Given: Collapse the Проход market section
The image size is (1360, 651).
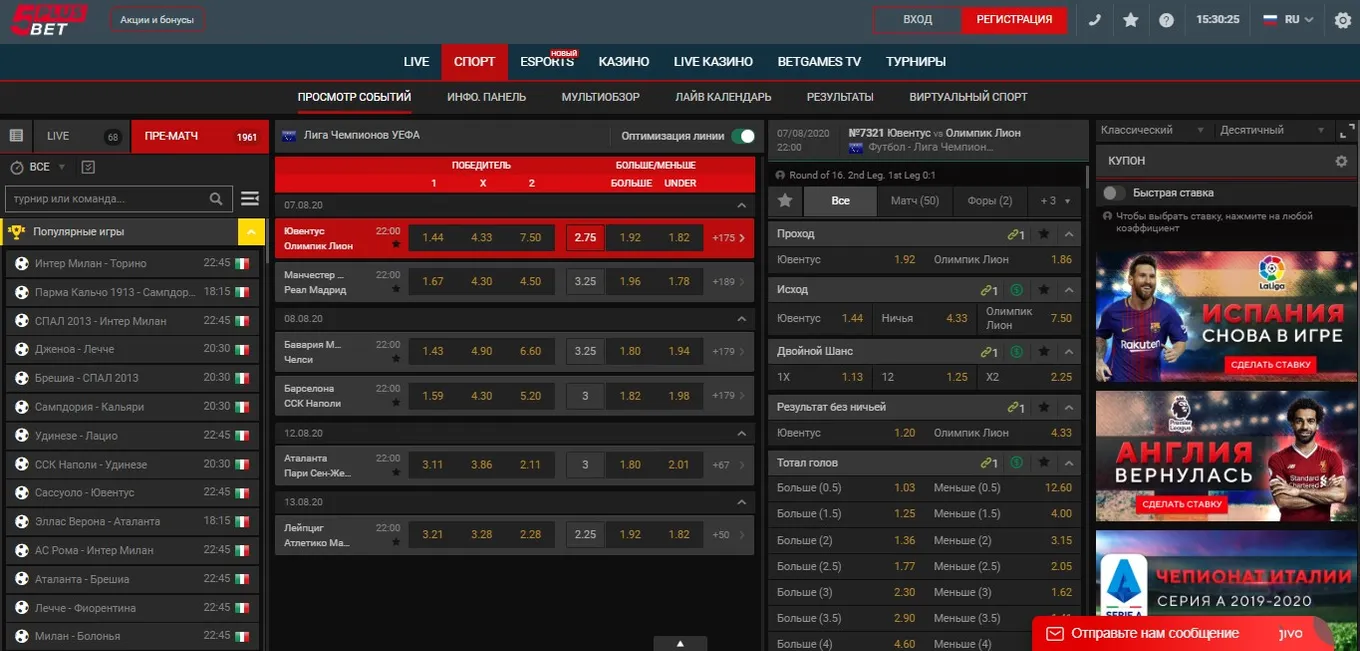Looking at the screenshot, I should pos(1069,234).
